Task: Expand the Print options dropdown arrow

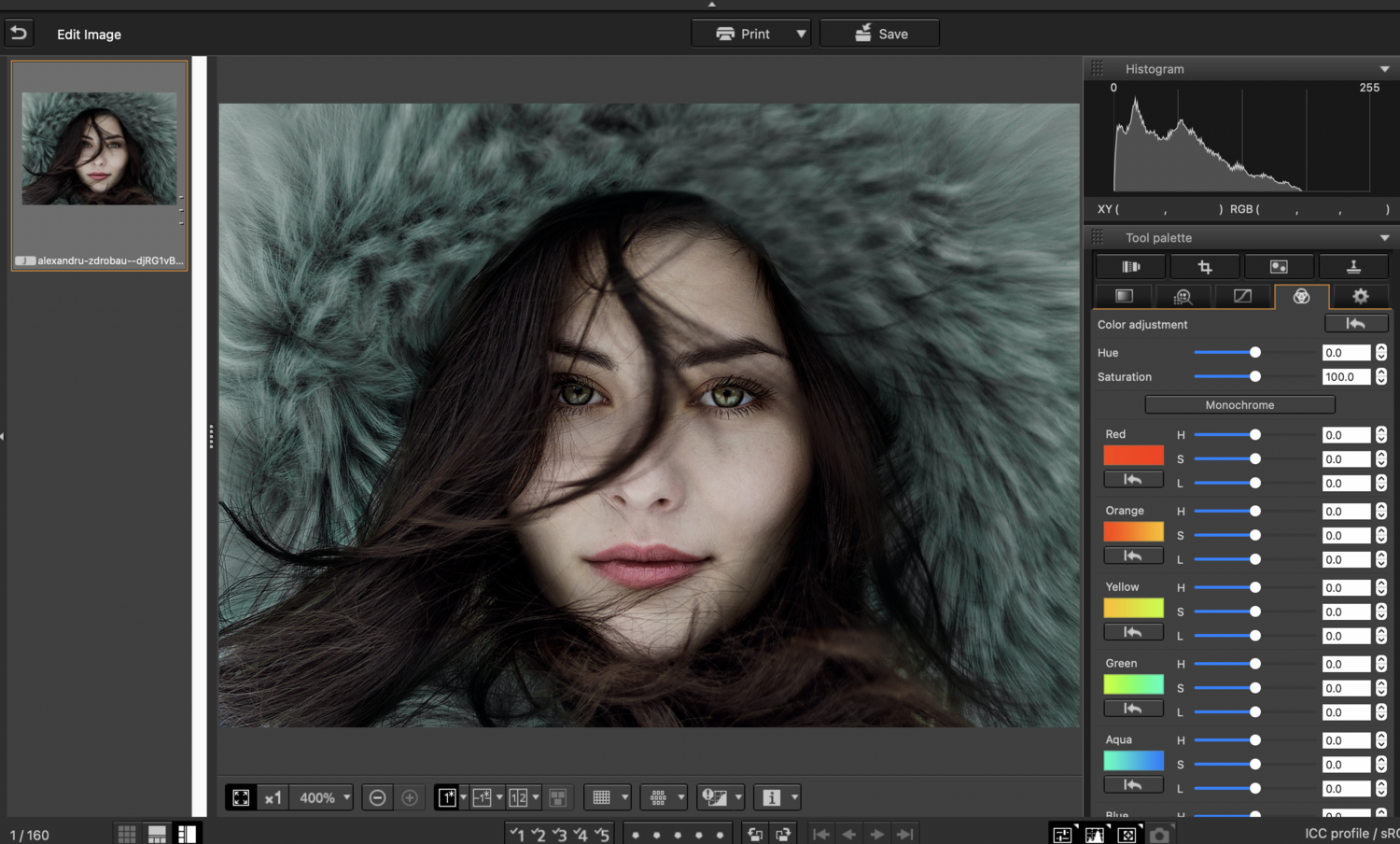Action: 801,34
